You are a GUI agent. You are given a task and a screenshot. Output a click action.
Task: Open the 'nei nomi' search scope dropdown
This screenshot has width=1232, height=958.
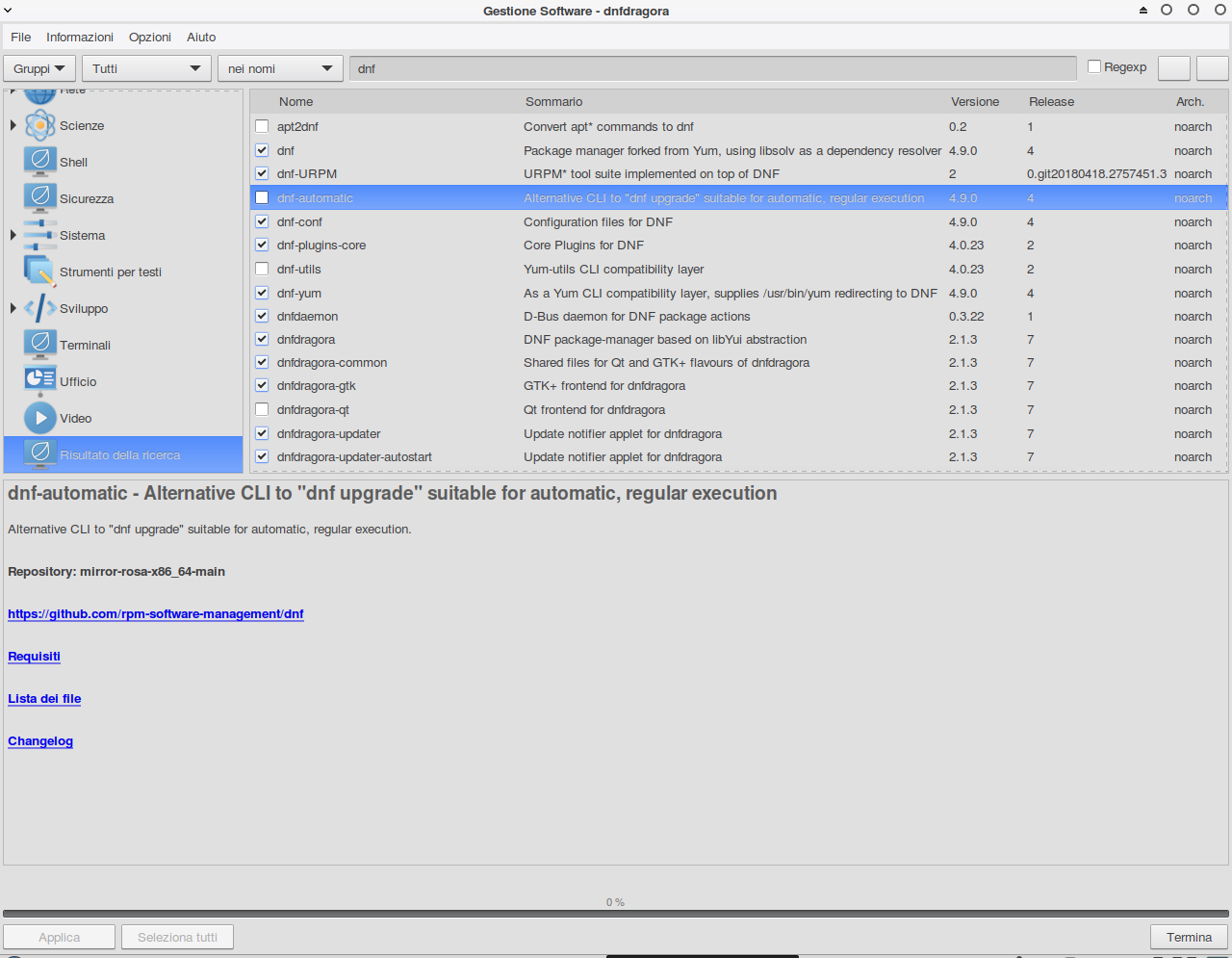(x=281, y=68)
